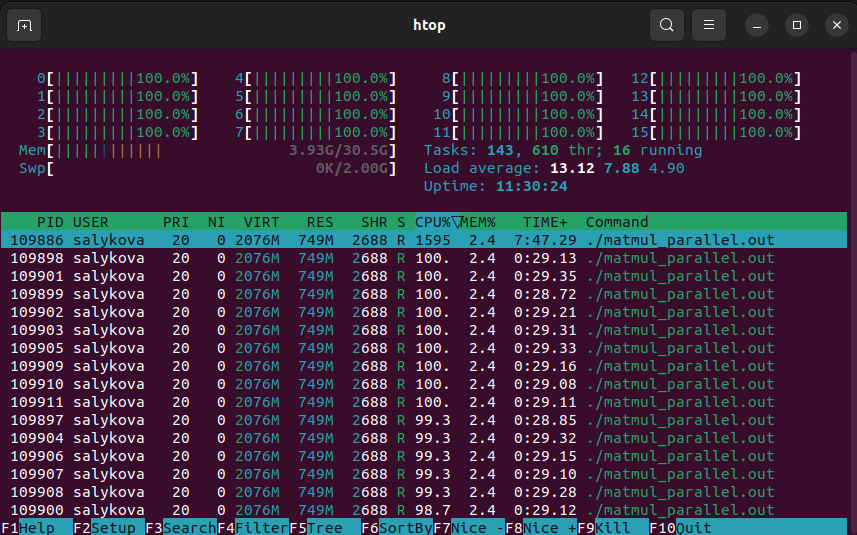Image resolution: width=857 pixels, height=535 pixels.
Task: Select process row with PID 109899
Action: coord(424,294)
